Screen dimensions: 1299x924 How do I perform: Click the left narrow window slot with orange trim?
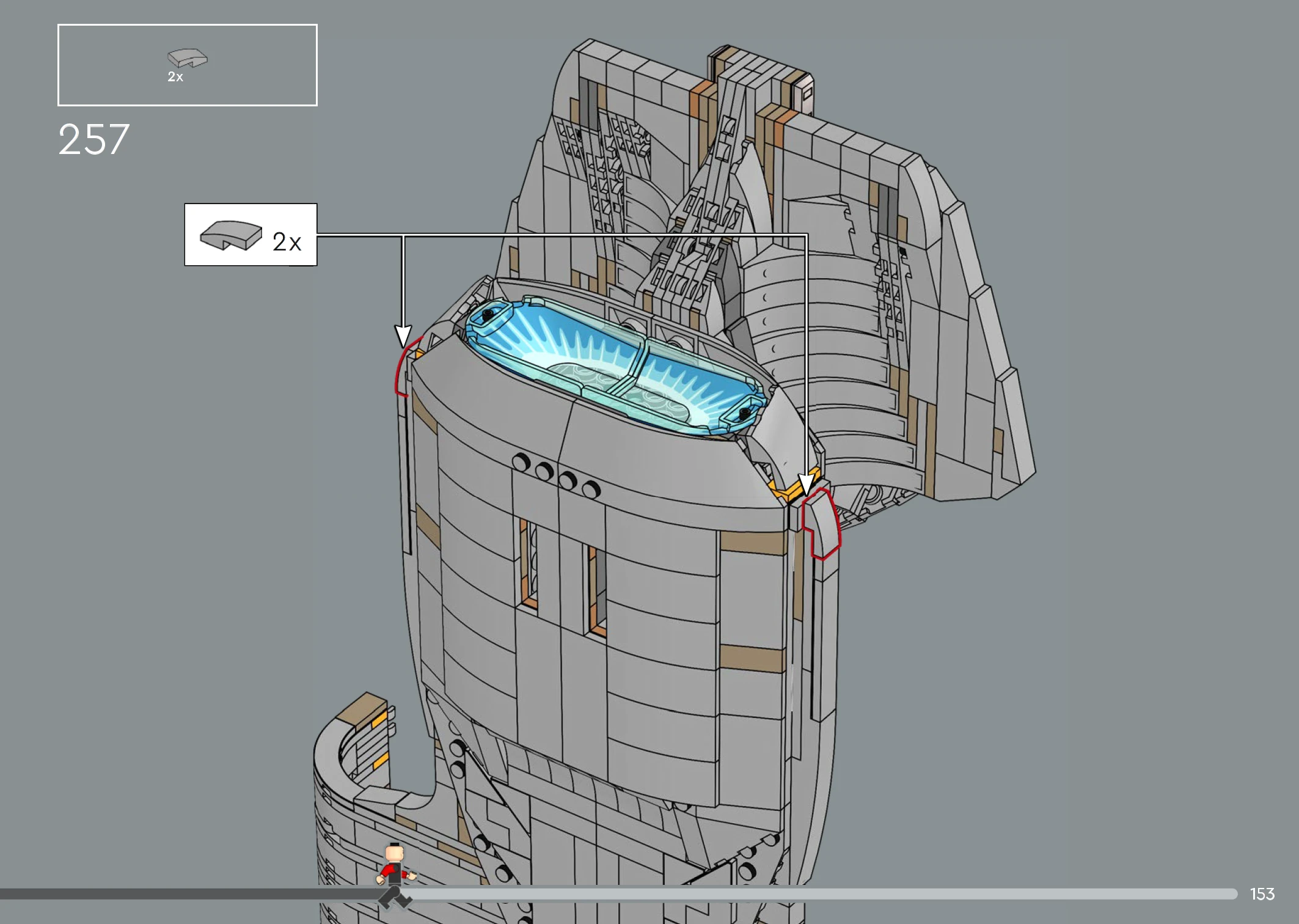pos(530,563)
